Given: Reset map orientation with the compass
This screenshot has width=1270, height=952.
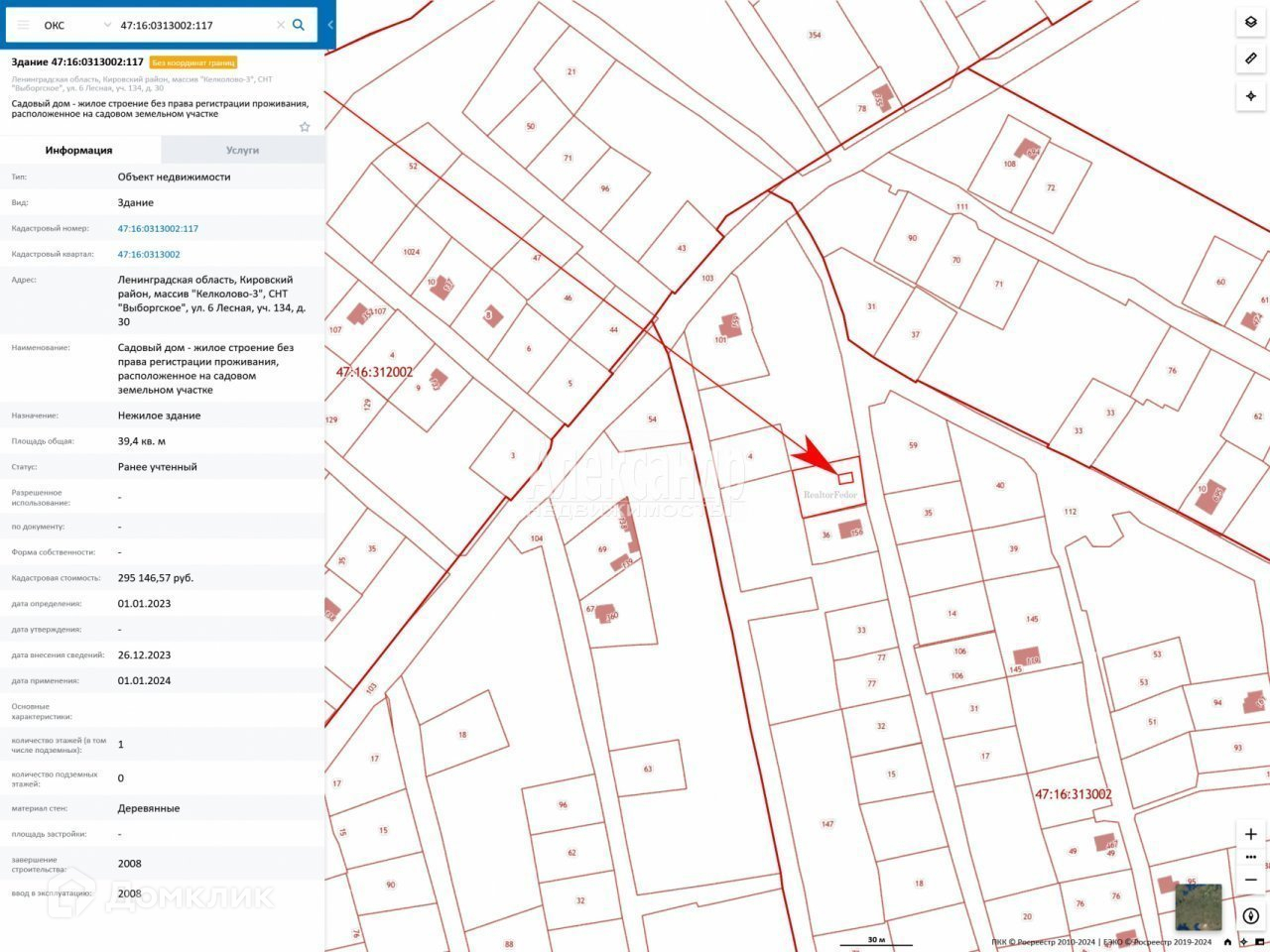Looking at the screenshot, I should pos(1250,916).
